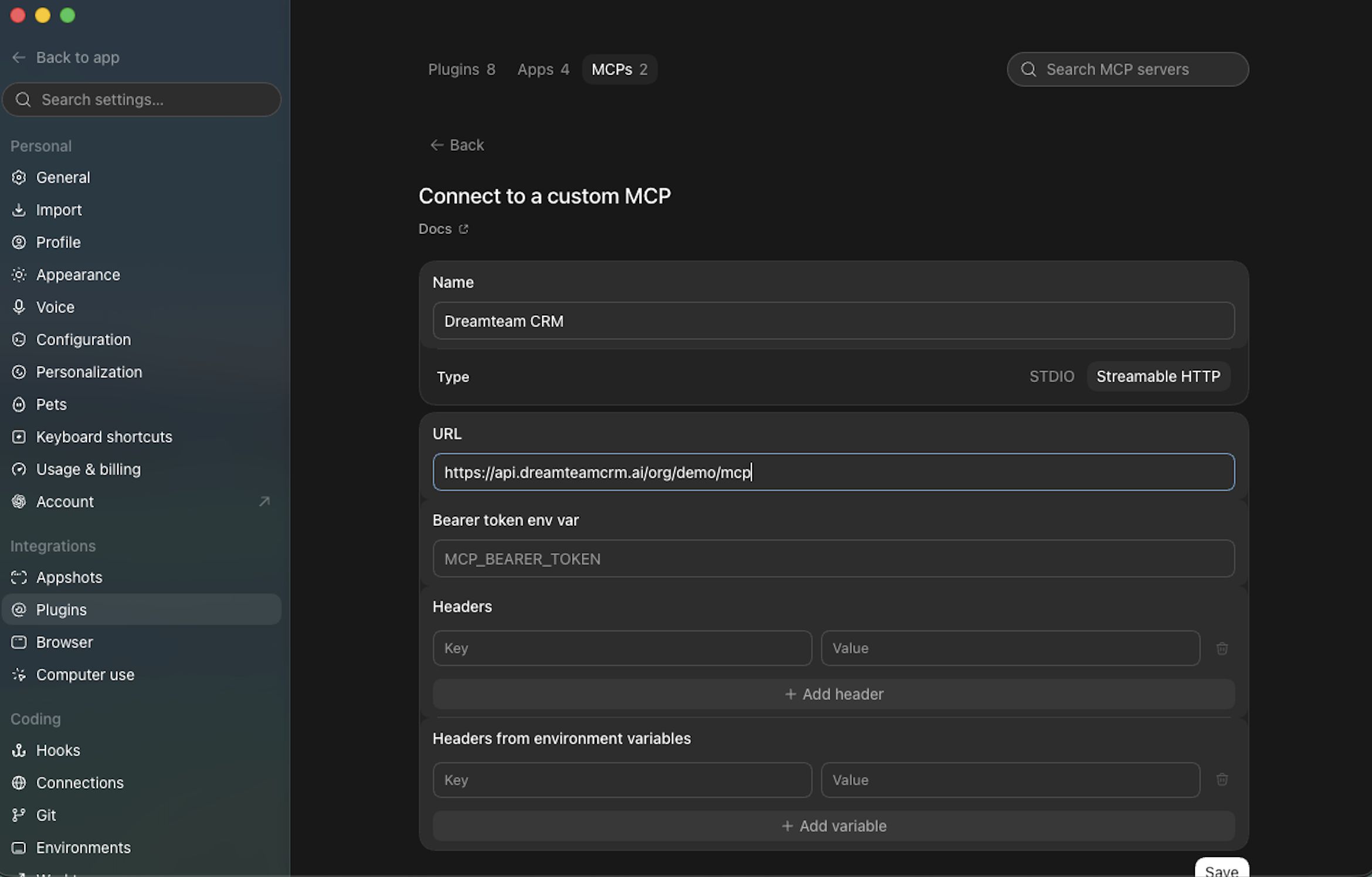Click the Browser window icon

coord(19,642)
